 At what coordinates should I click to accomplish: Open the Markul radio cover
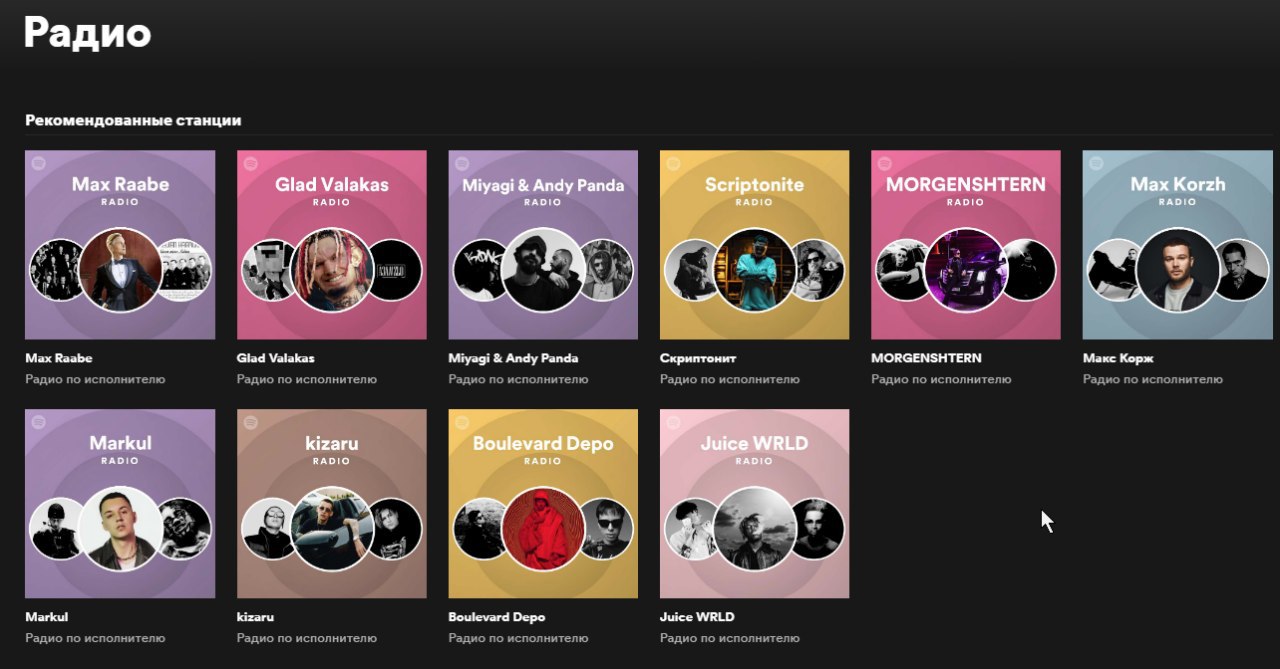point(120,504)
